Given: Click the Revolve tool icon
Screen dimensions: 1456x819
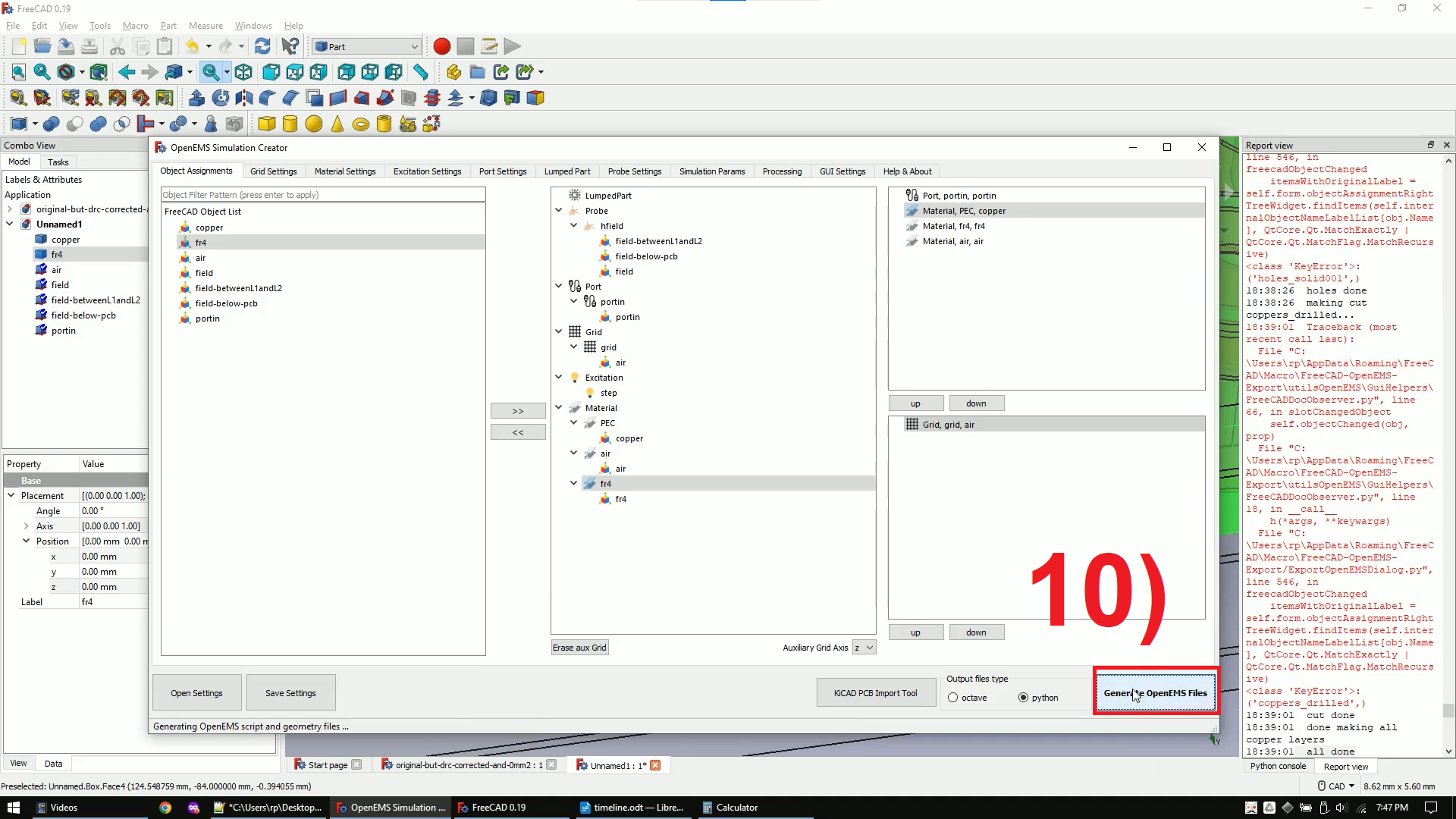Looking at the screenshot, I should (220, 98).
